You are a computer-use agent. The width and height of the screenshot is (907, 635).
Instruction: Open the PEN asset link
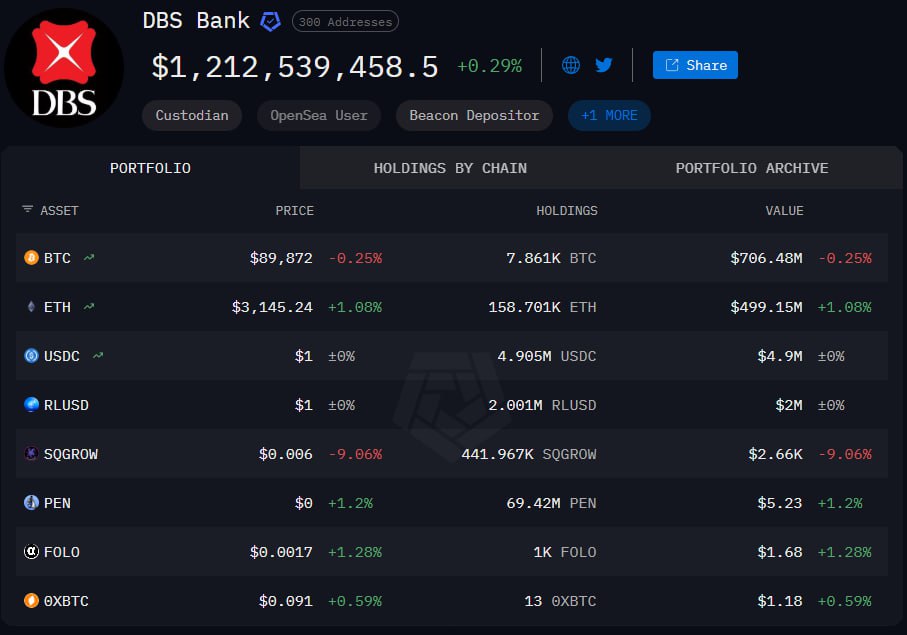(x=57, y=503)
